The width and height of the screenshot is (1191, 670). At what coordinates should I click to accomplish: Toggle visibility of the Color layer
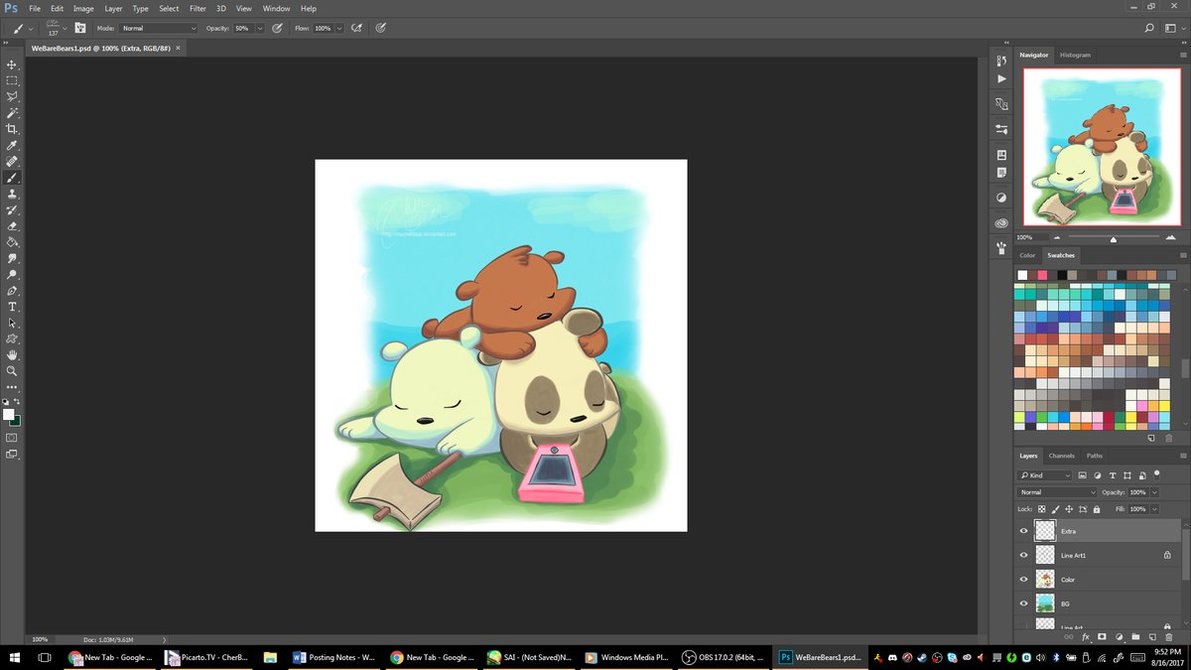1023,579
